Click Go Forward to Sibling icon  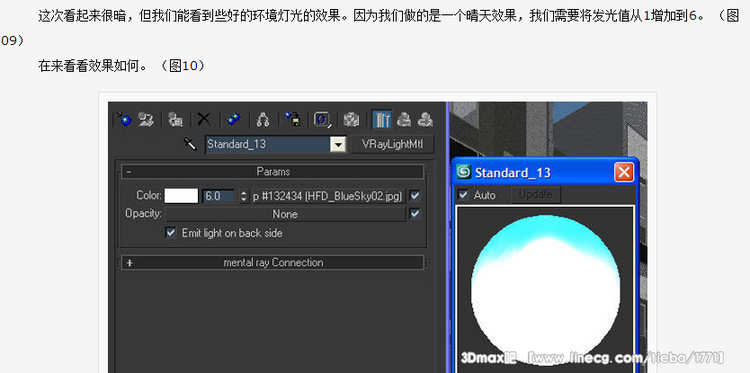pyautogui.click(x=425, y=119)
